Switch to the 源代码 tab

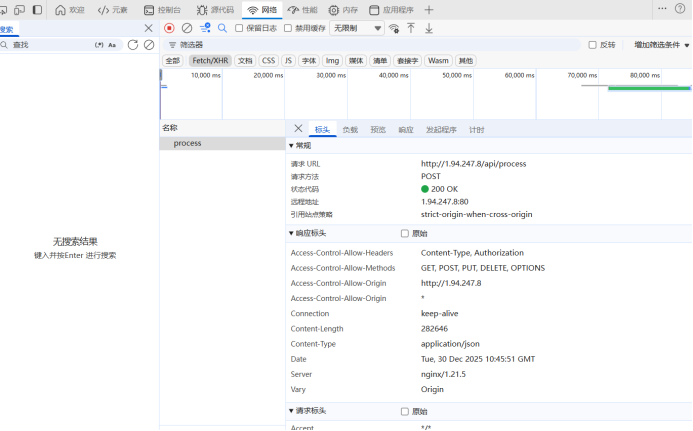pos(215,10)
